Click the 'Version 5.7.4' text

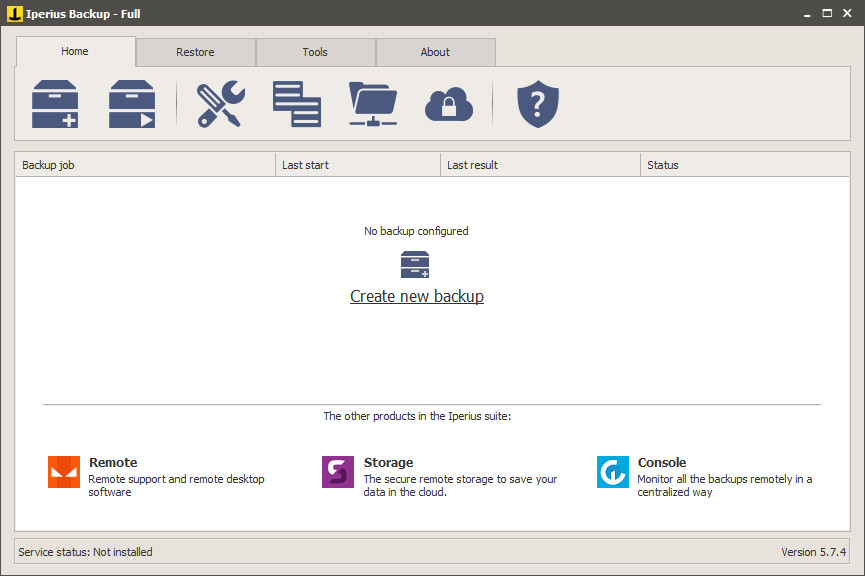tap(814, 552)
